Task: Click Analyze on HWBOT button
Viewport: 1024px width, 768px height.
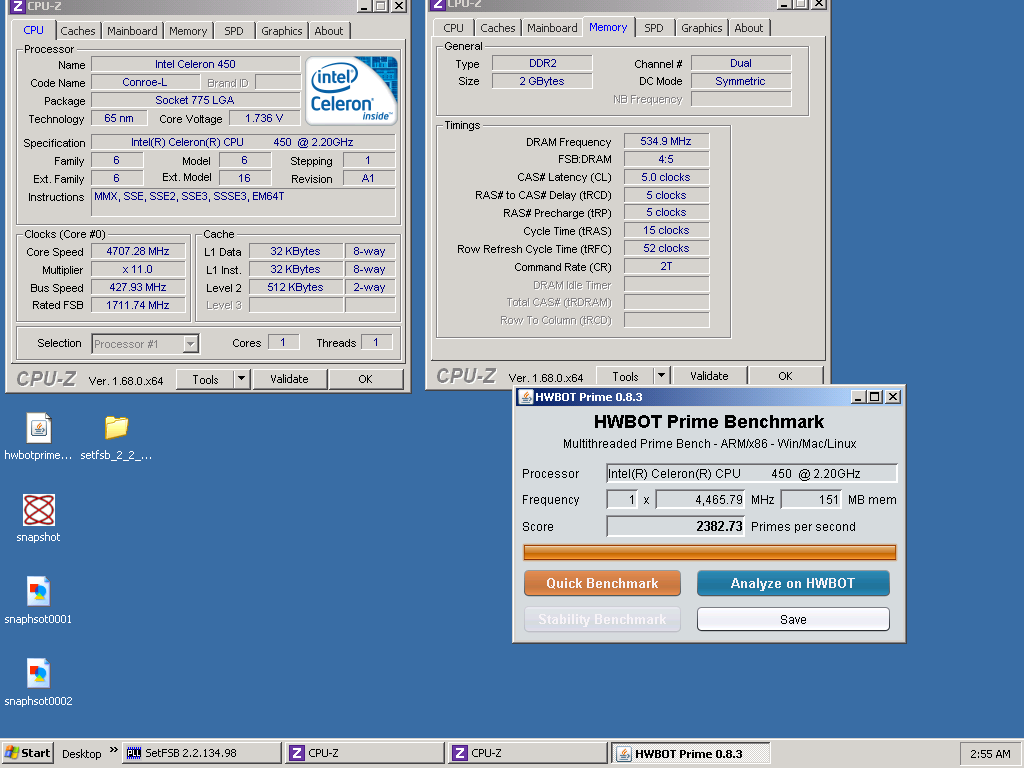Action: pyautogui.click(x=793, y=583)
